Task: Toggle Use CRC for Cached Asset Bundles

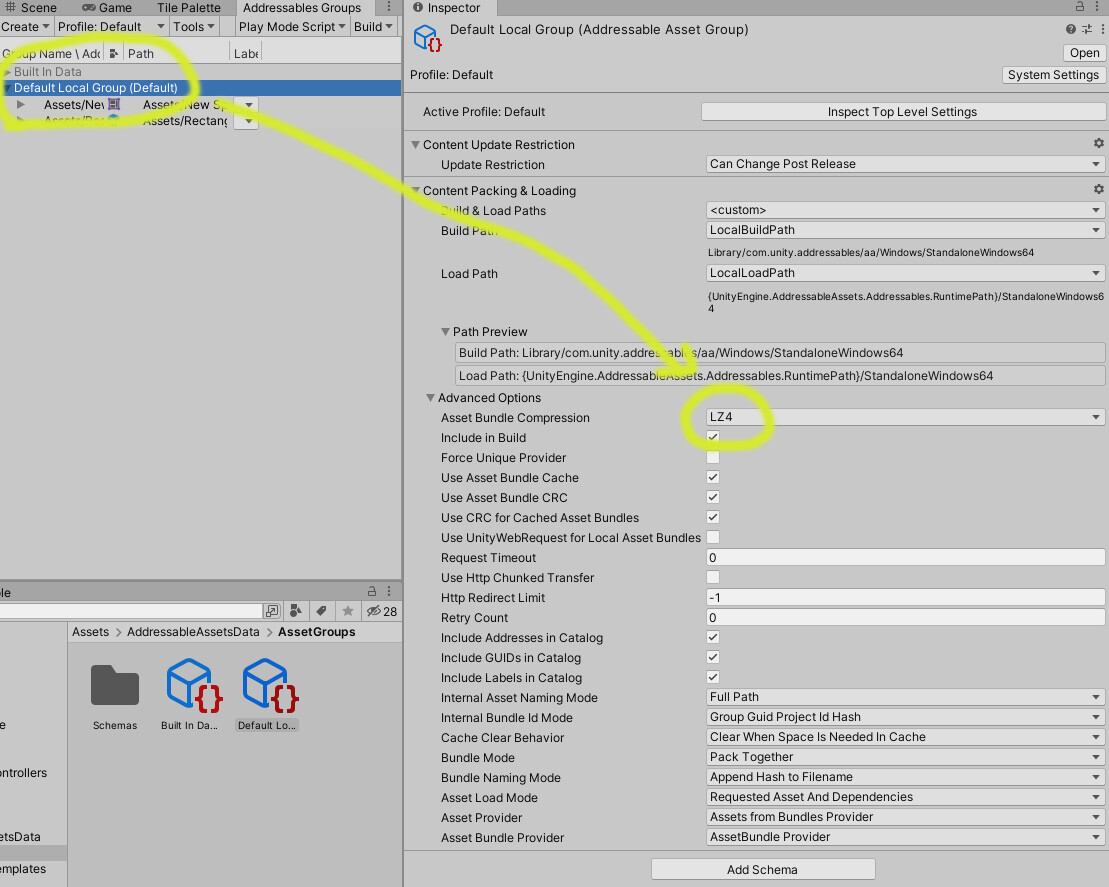Action: [x=713, y=517]
